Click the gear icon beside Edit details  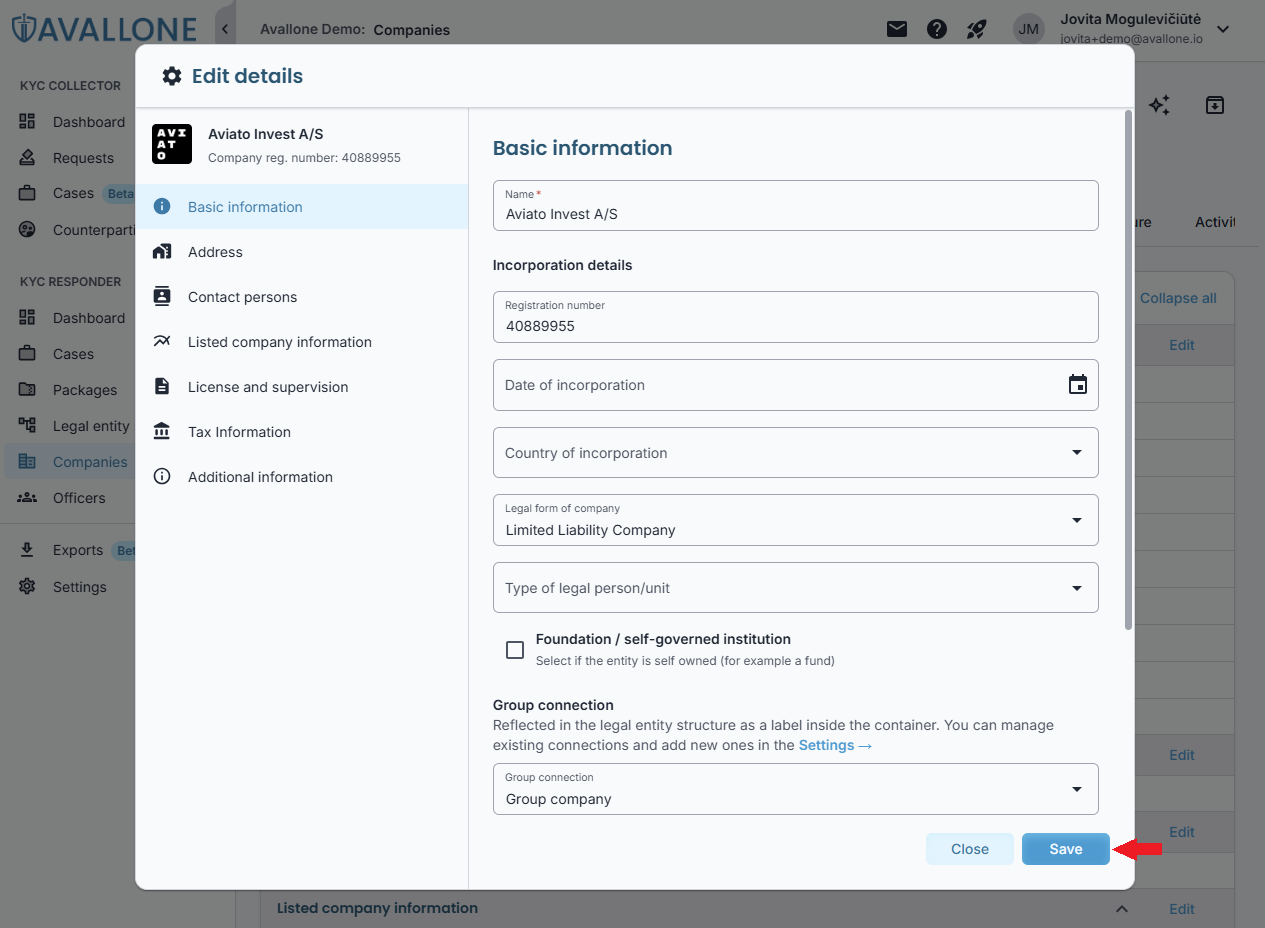[x=172, y=76]
